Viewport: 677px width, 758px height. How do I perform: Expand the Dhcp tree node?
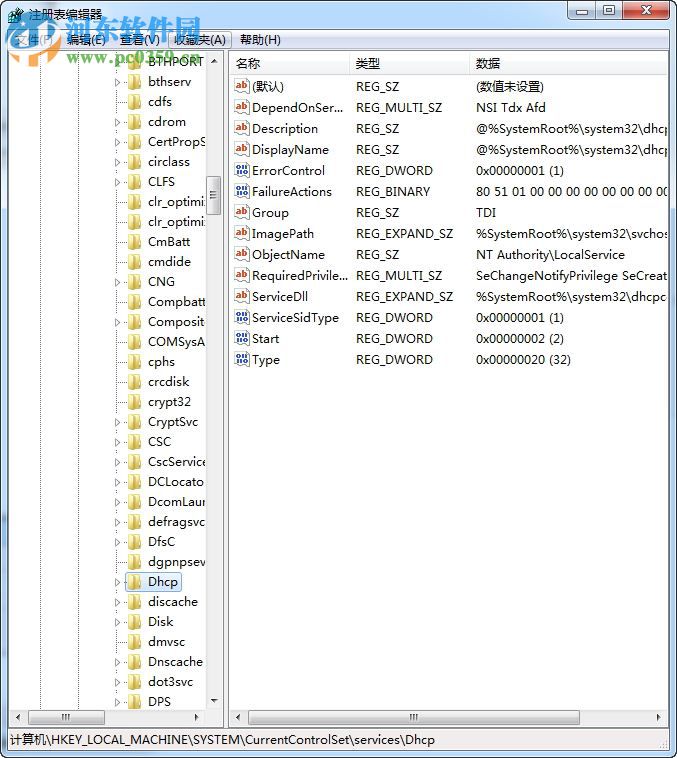click(118, 582)
